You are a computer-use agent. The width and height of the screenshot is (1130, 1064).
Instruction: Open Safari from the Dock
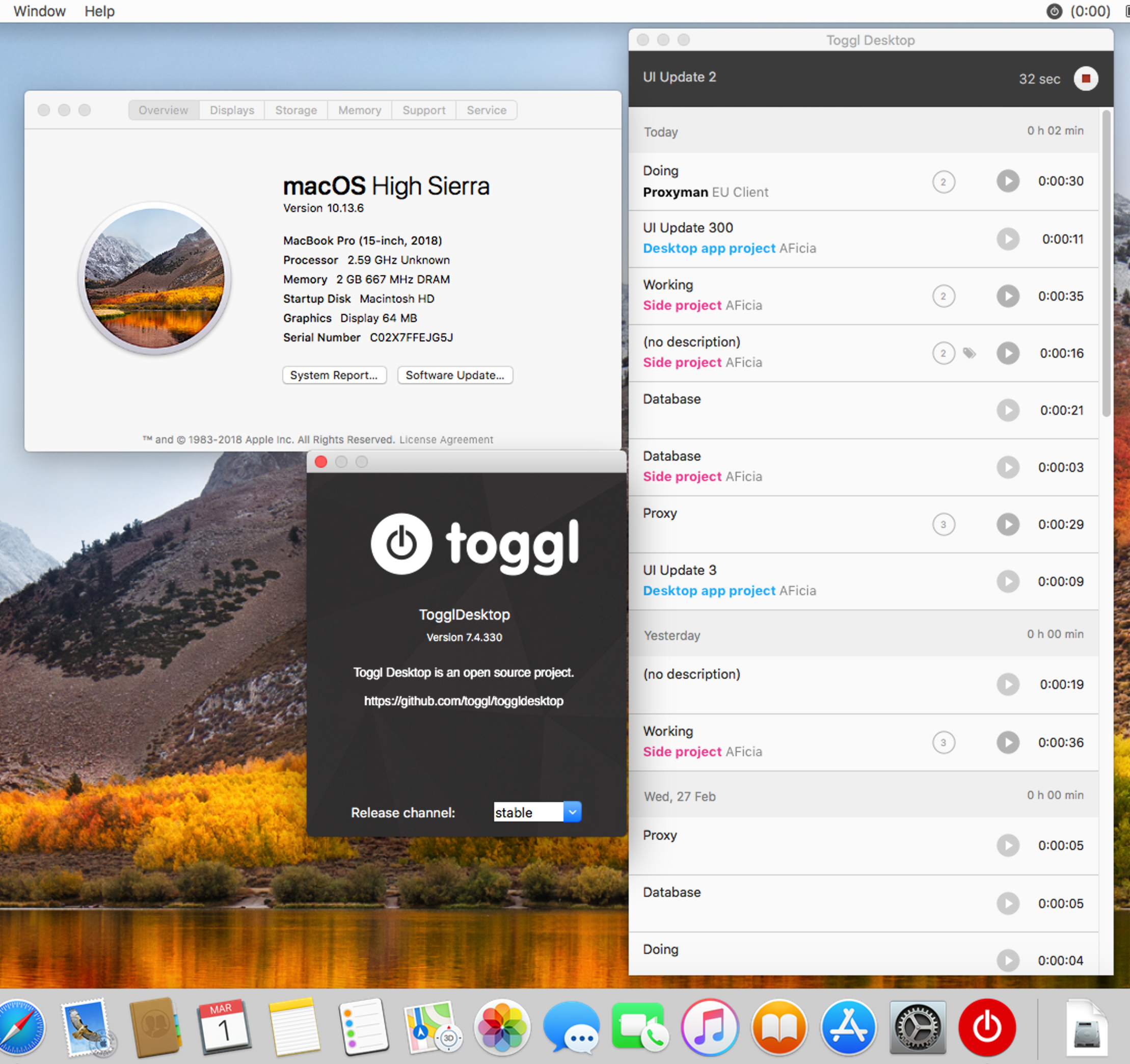[20, 1028]
